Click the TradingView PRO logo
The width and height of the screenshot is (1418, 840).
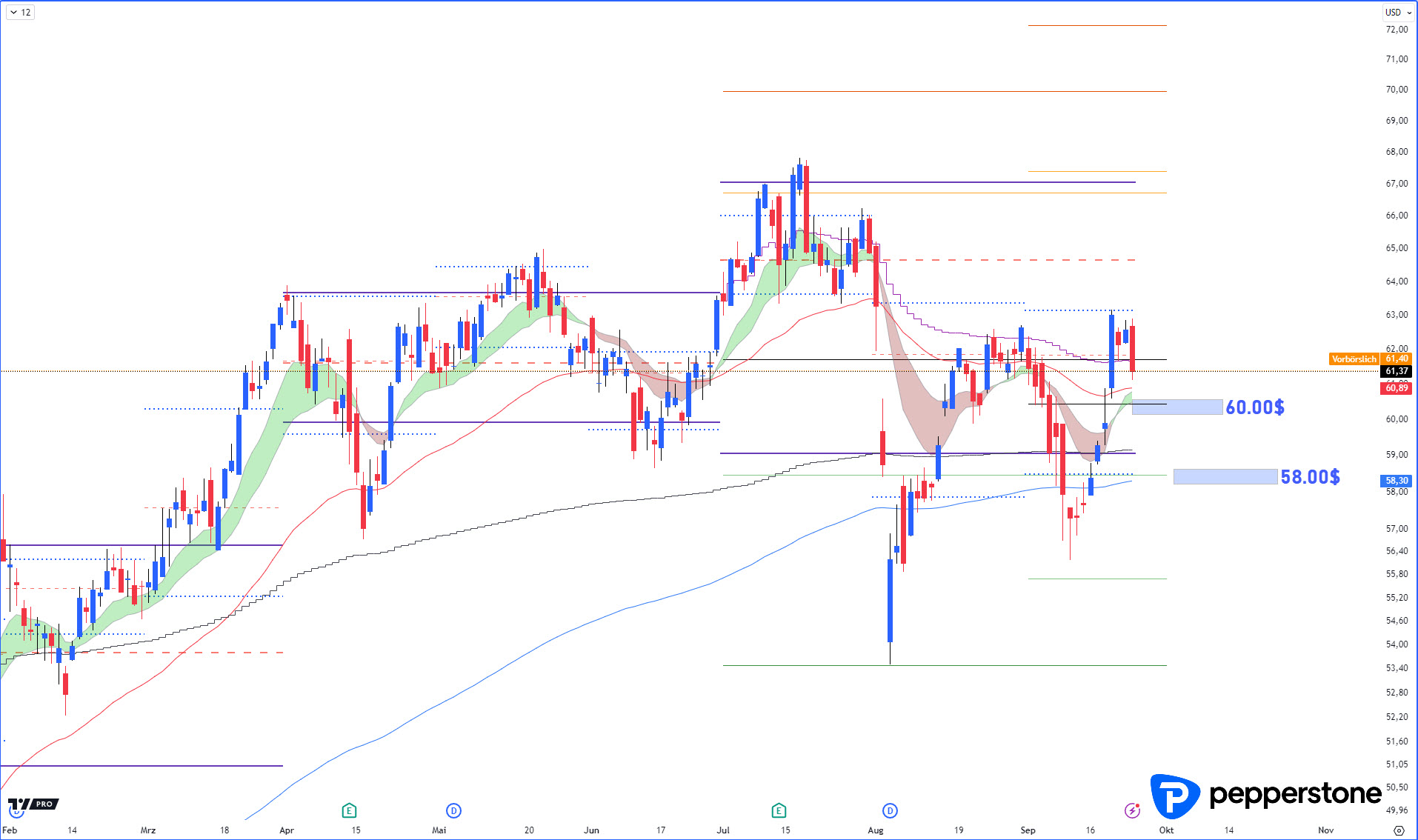(33, 804)
